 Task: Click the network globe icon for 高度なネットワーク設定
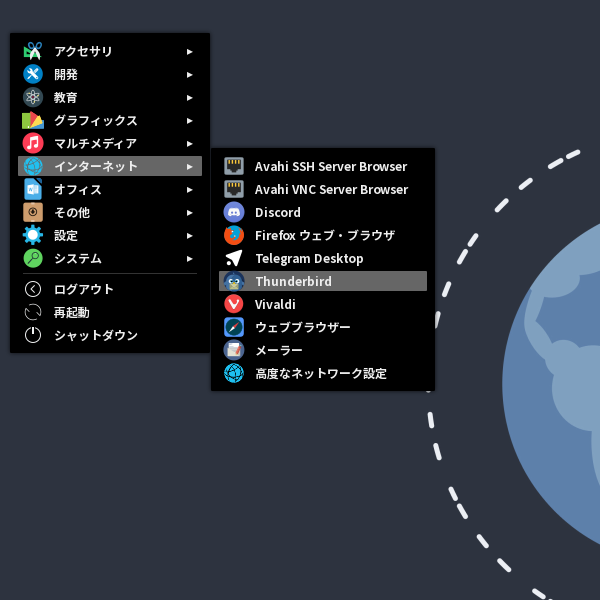234,373
